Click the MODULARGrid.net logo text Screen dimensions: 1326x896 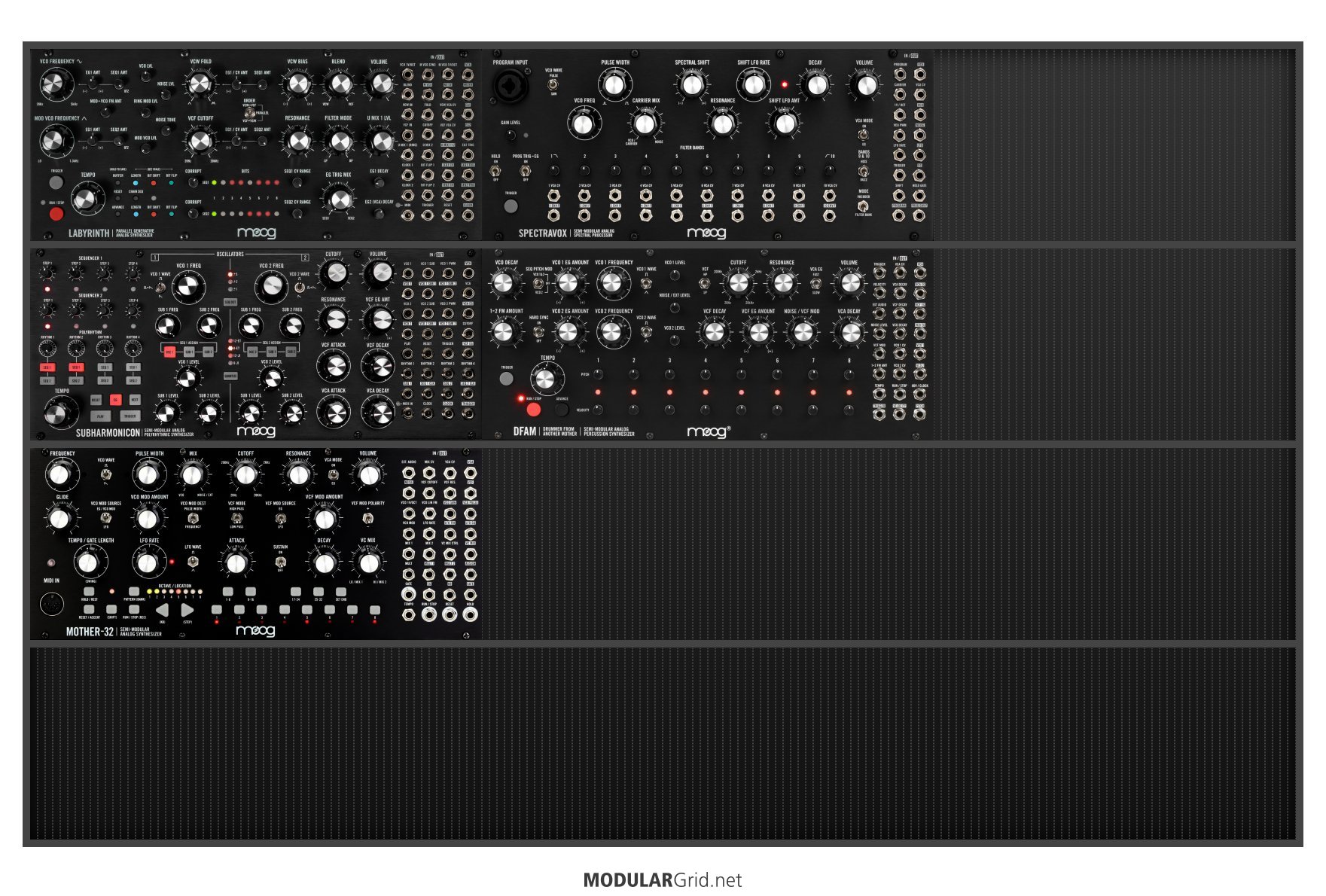[663, 880]
